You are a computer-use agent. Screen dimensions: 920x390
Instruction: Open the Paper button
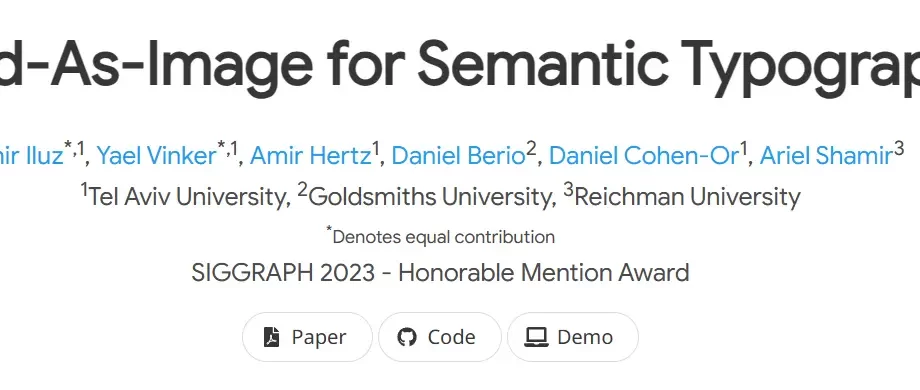[x=307, y=337]
